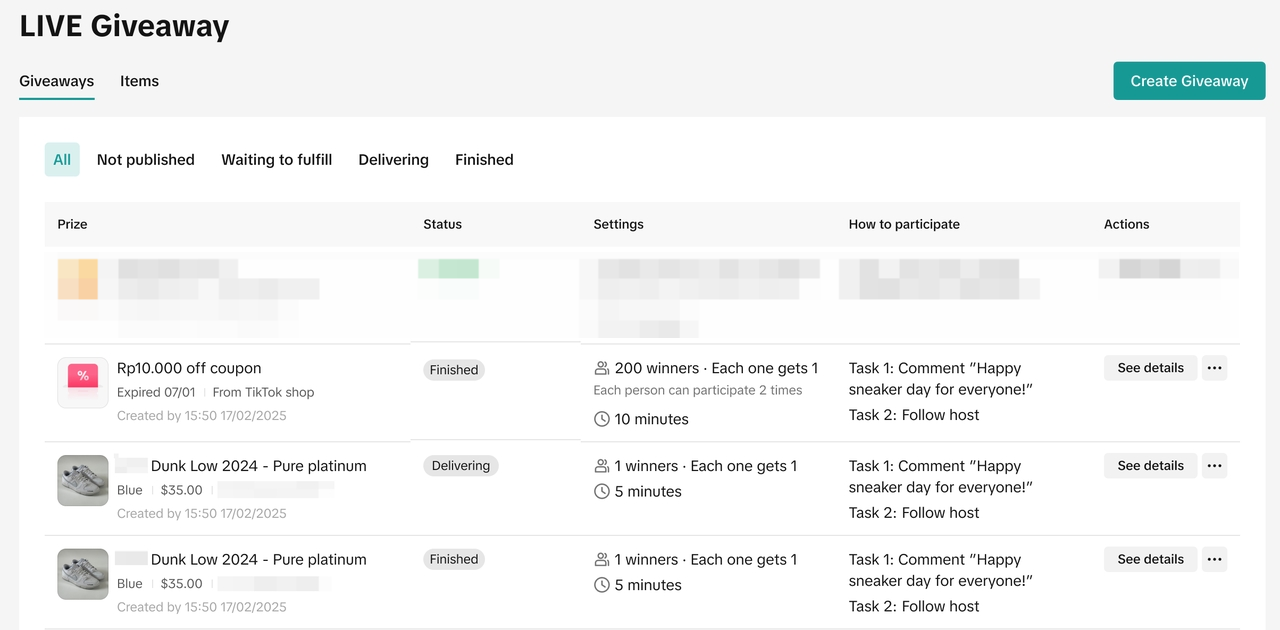
Task: Open more options for coupon giveaway
Action: coord(1214,368)
